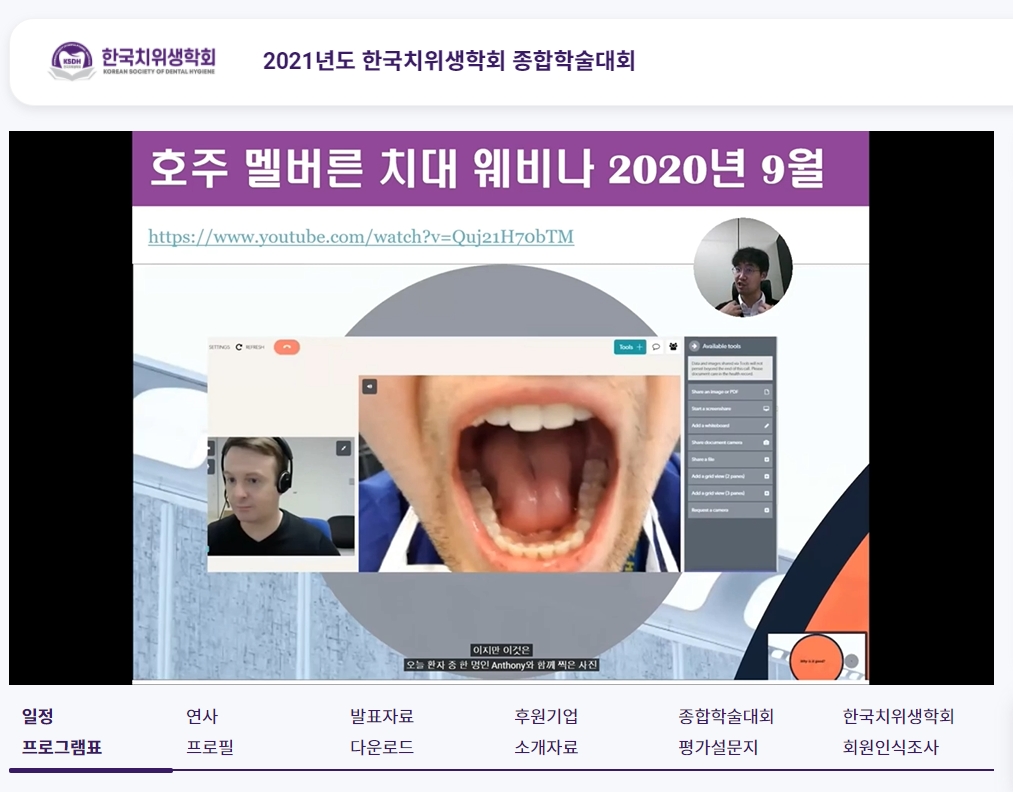The height and width of the screenshot is (792, 1013).
Task: Open the chat speech bubble icon
Action: (x=656, y=347)
